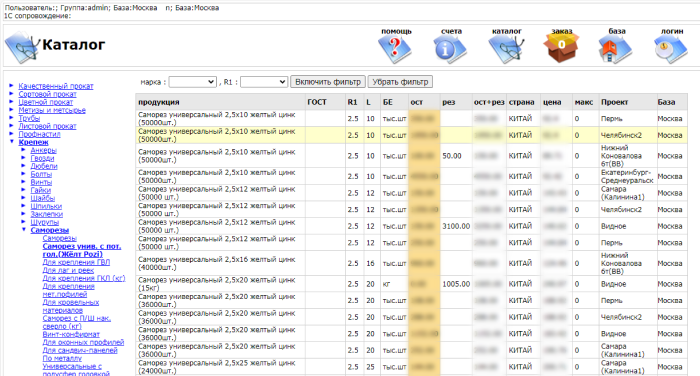Open Винт-конфирмат link in sidebar

71,334
